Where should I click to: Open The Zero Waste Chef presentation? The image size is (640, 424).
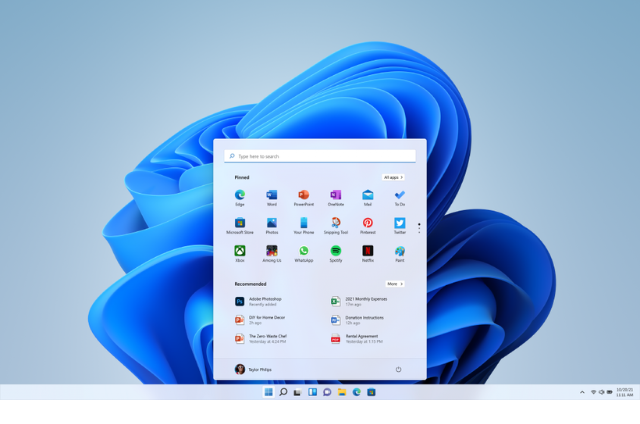[x=261, y=338]
